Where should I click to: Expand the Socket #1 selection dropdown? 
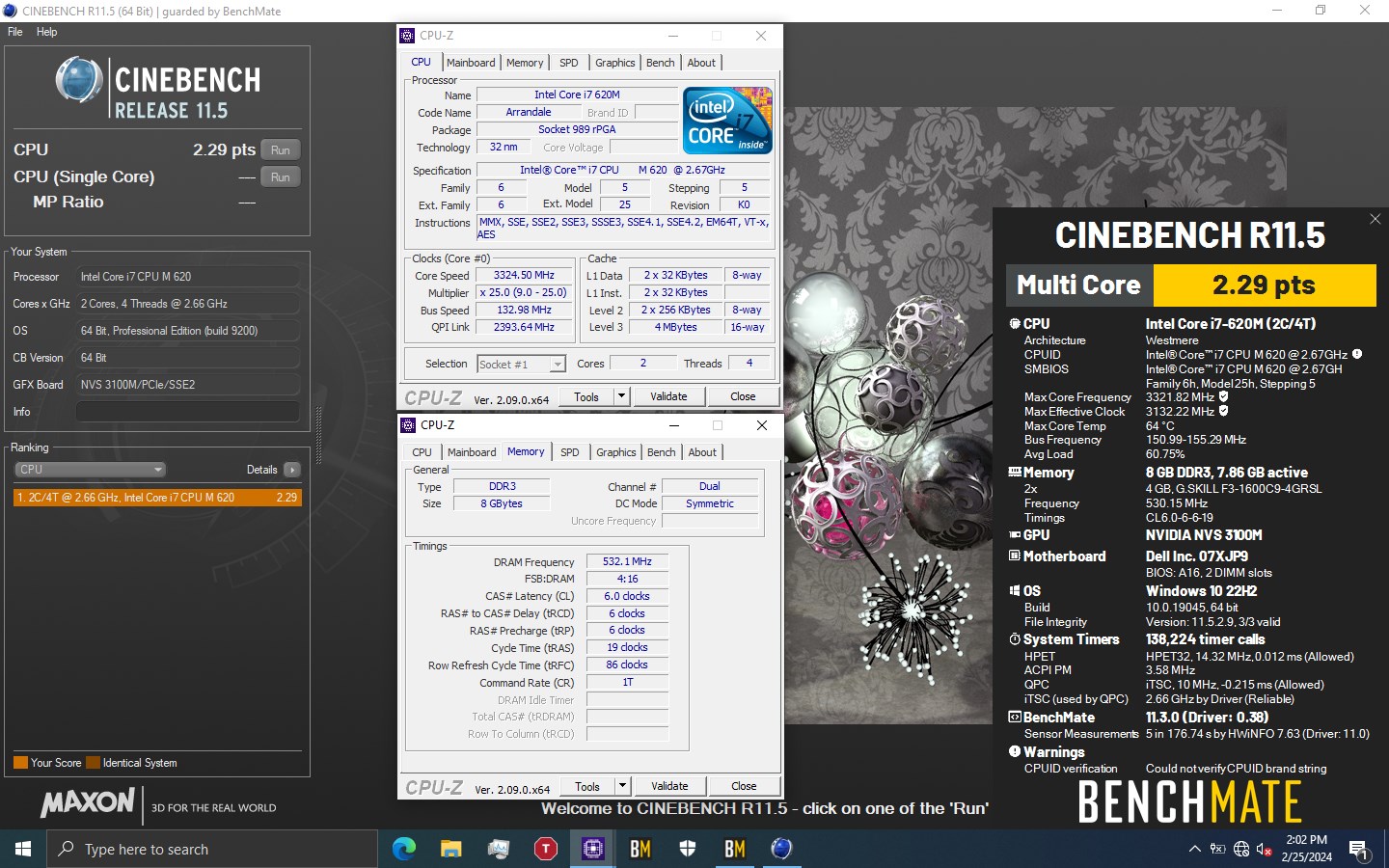[558, 364]
